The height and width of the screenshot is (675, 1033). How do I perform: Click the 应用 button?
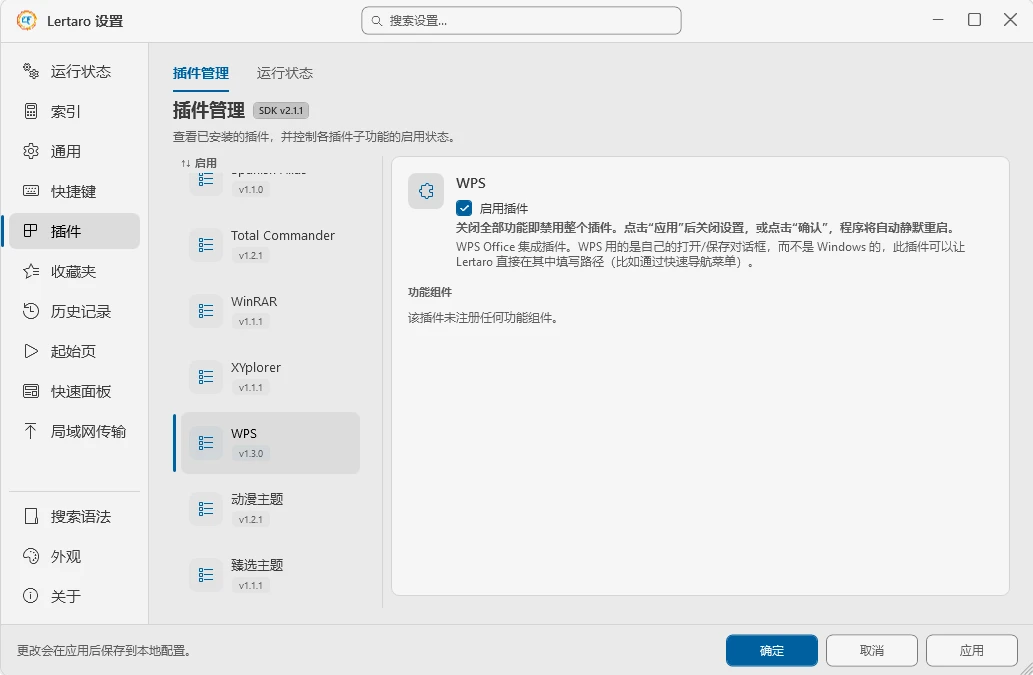click(972, 651)
